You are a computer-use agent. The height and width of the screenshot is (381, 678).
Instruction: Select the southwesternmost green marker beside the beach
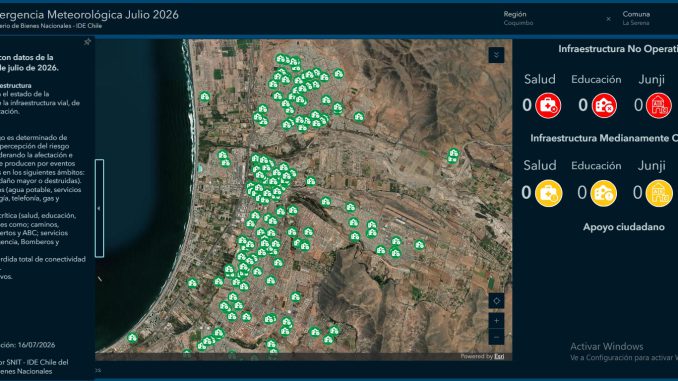[132, 337]
